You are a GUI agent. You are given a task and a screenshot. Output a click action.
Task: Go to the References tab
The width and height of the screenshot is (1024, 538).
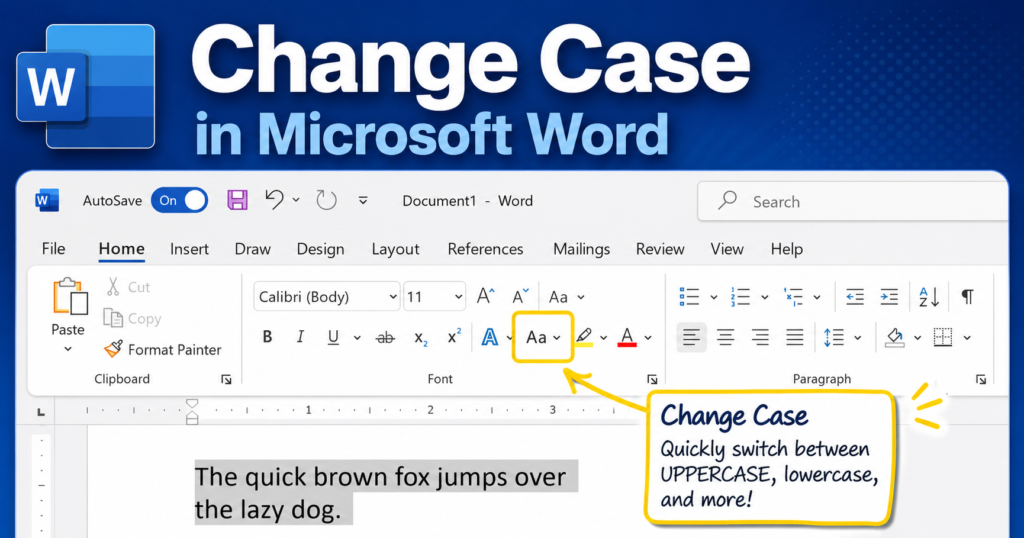485,249
